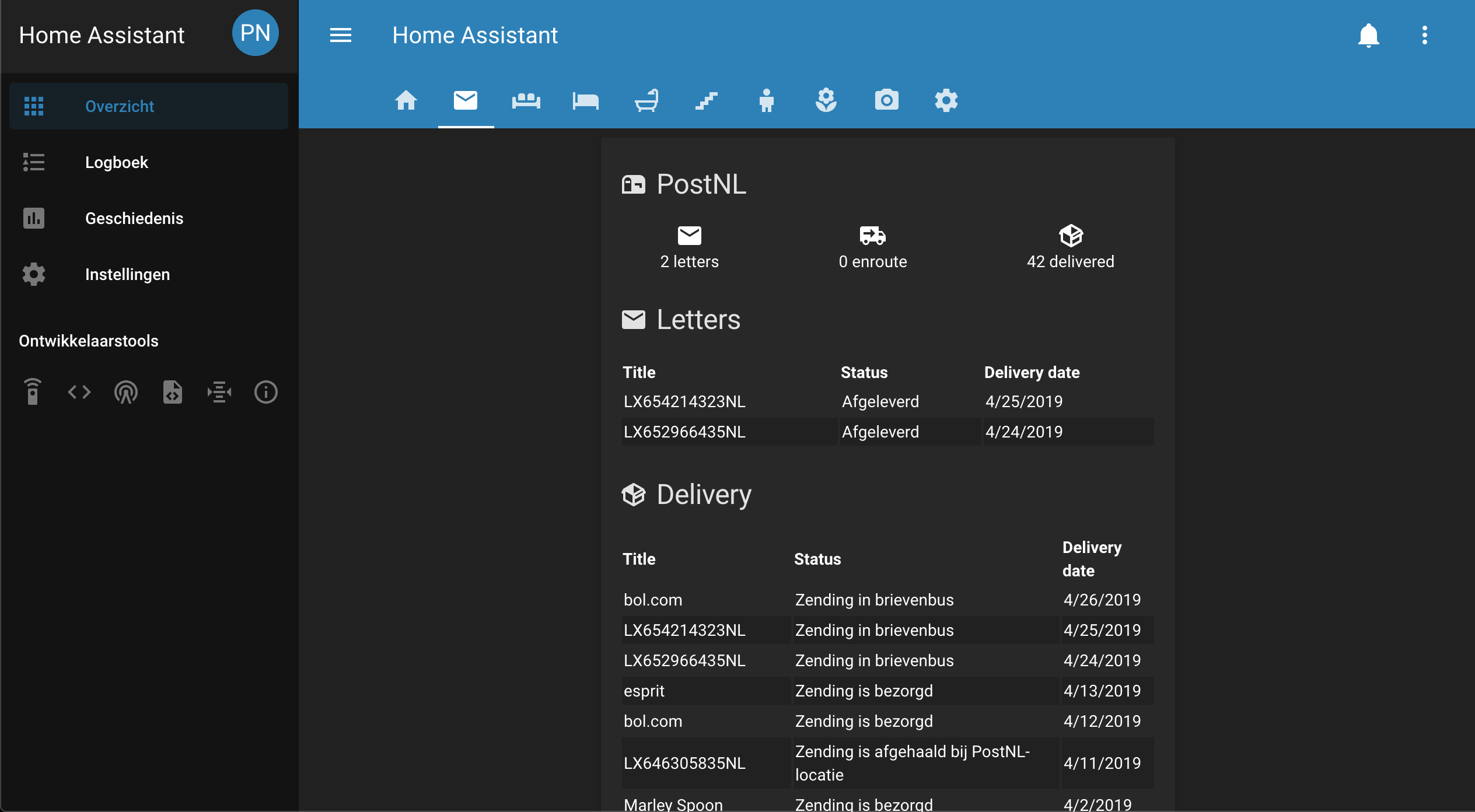Click the Instellingen gear icon
This screenshot has width=1475, height=812.
pos(34,274)
